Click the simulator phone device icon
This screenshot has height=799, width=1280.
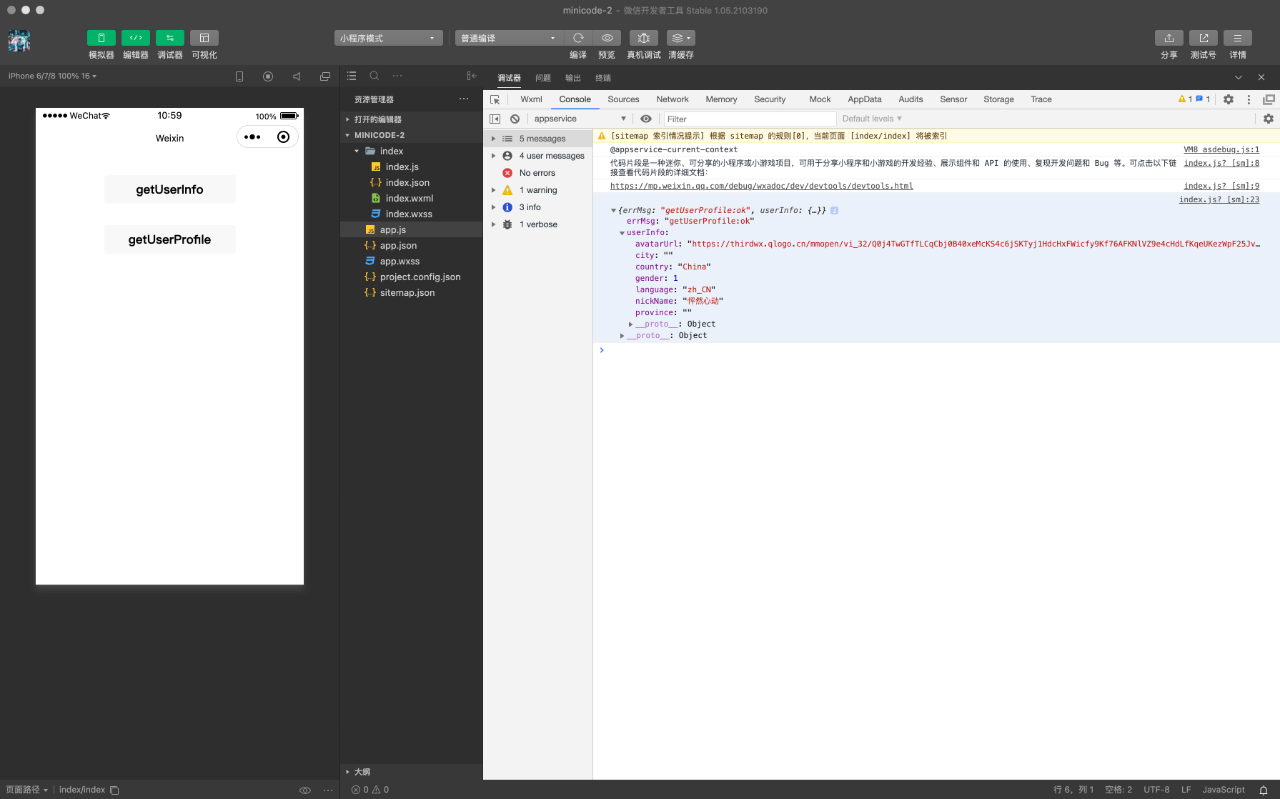[239, 76]
